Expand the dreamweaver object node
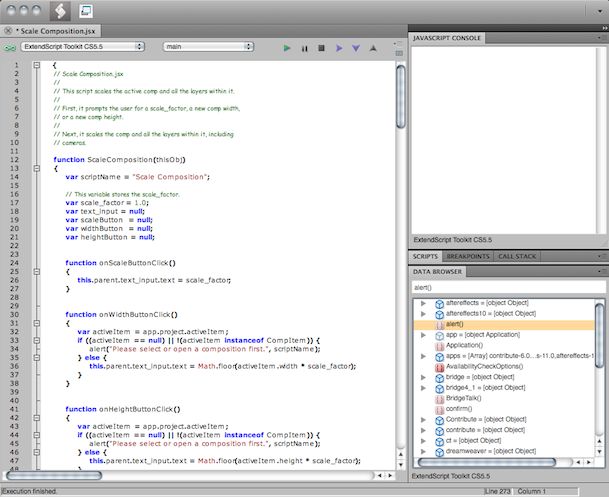Screen dimensions: 609x497 (x=423, y=452)
